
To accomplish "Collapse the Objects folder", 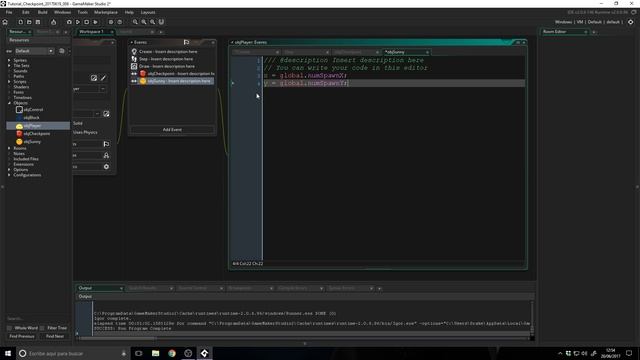I will (9, 103).
